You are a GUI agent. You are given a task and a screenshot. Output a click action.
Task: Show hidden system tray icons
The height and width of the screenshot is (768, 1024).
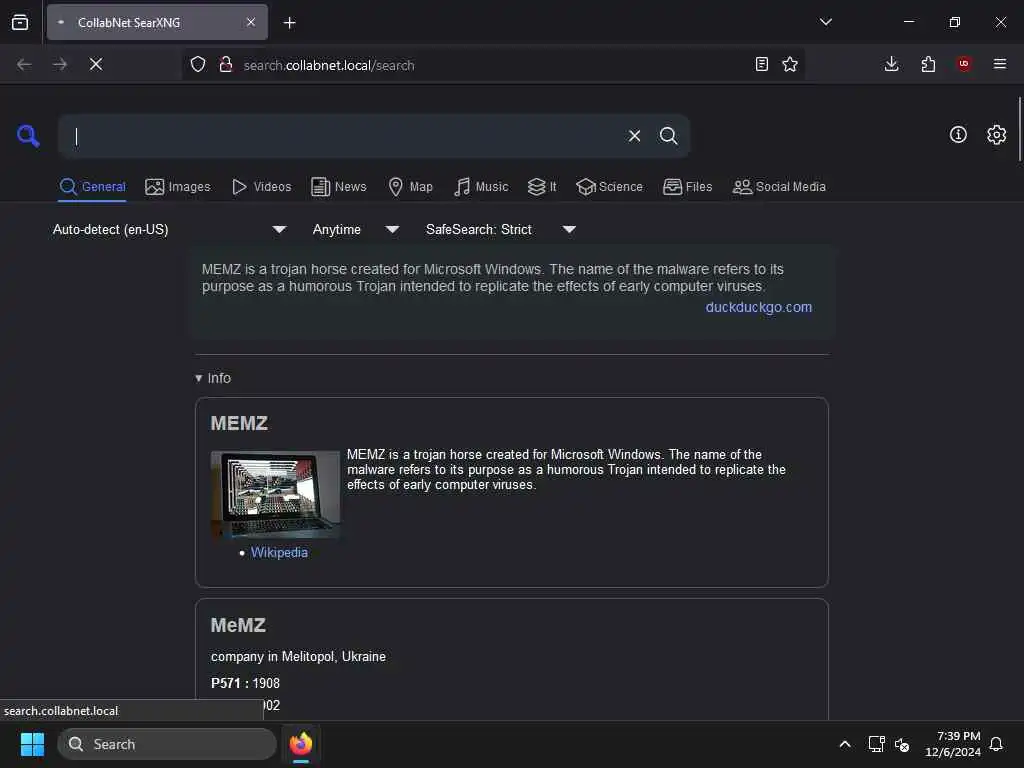844,744
